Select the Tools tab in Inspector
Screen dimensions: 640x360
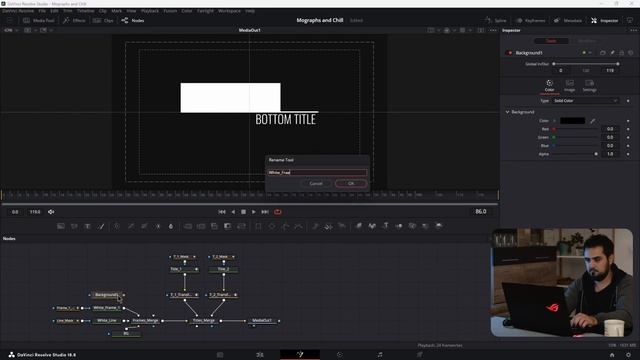pos(551,41)
